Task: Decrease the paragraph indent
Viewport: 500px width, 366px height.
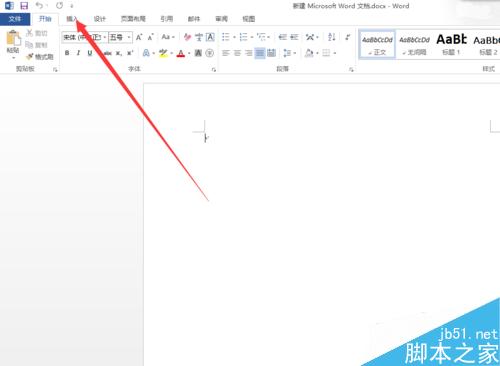Action: click(283, 37)
